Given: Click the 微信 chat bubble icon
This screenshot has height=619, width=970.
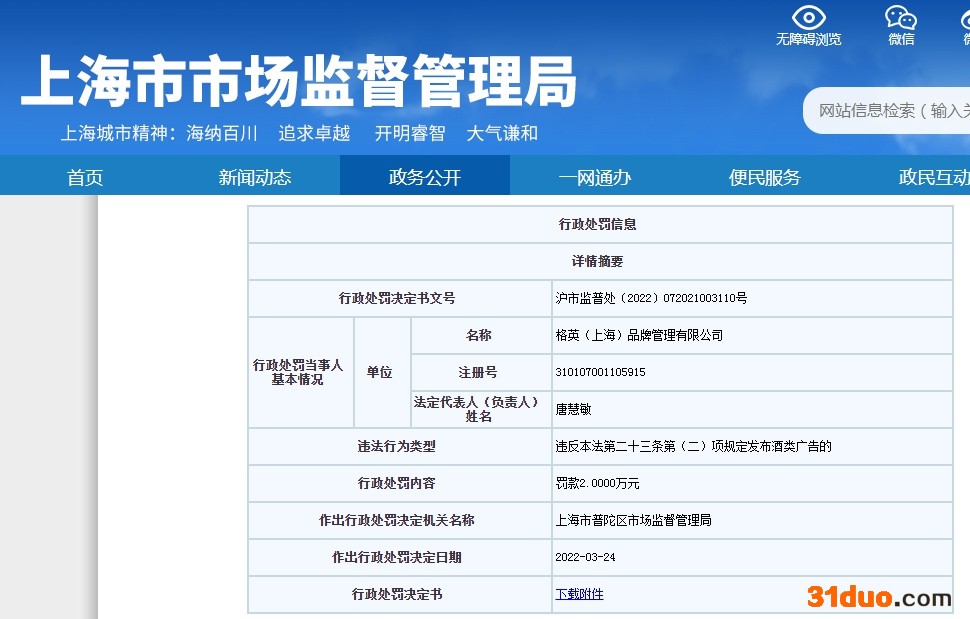Looking at the screenshot, I should (x=900, y=18).
